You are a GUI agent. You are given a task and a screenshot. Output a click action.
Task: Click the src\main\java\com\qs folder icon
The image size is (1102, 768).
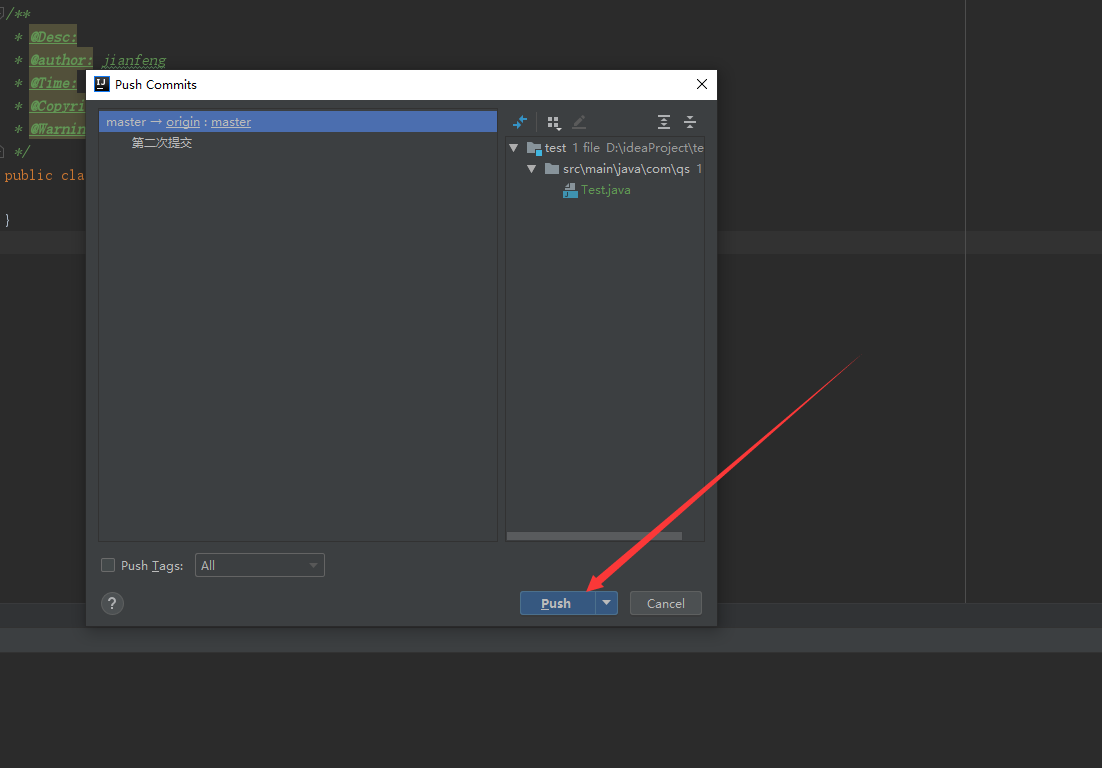[x=552, y=169]
